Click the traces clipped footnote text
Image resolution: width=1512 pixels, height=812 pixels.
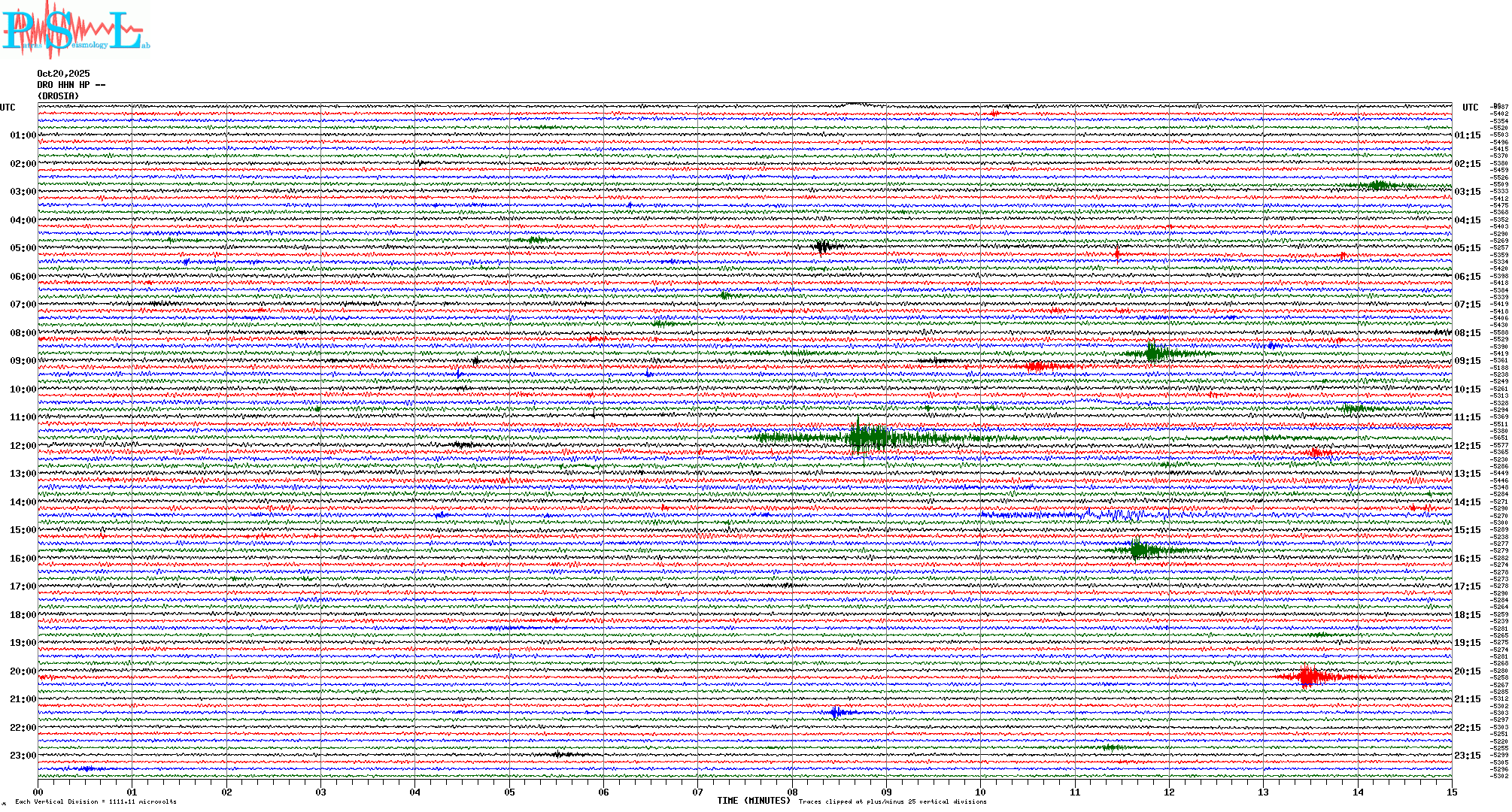pyautogui.click(x=892, y=801)
